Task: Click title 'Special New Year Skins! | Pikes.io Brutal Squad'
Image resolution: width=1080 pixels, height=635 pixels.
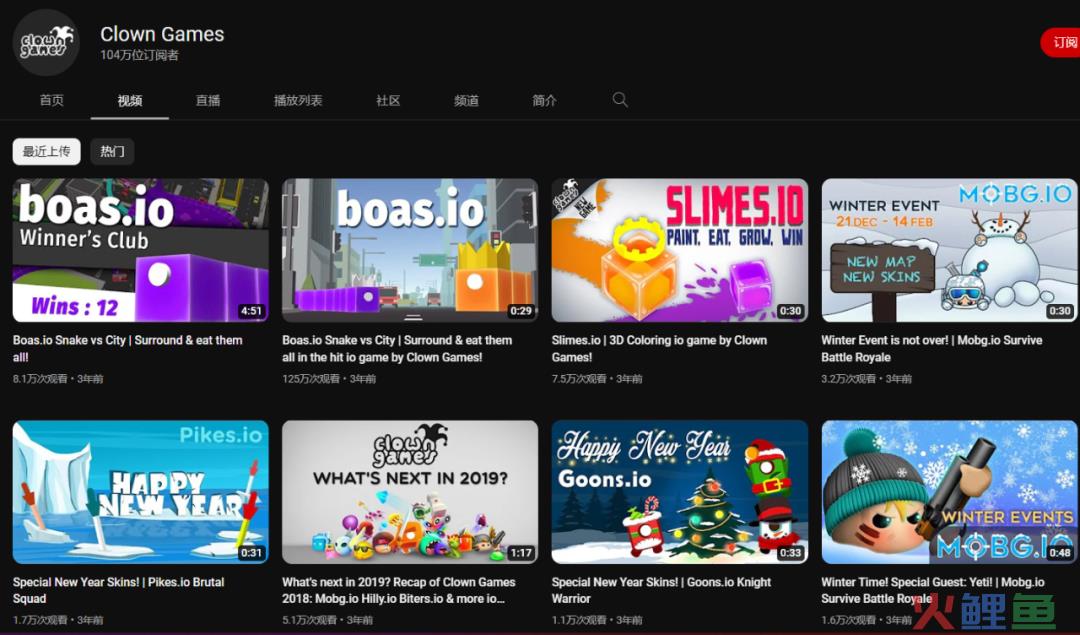Action: tap(118, 590)
